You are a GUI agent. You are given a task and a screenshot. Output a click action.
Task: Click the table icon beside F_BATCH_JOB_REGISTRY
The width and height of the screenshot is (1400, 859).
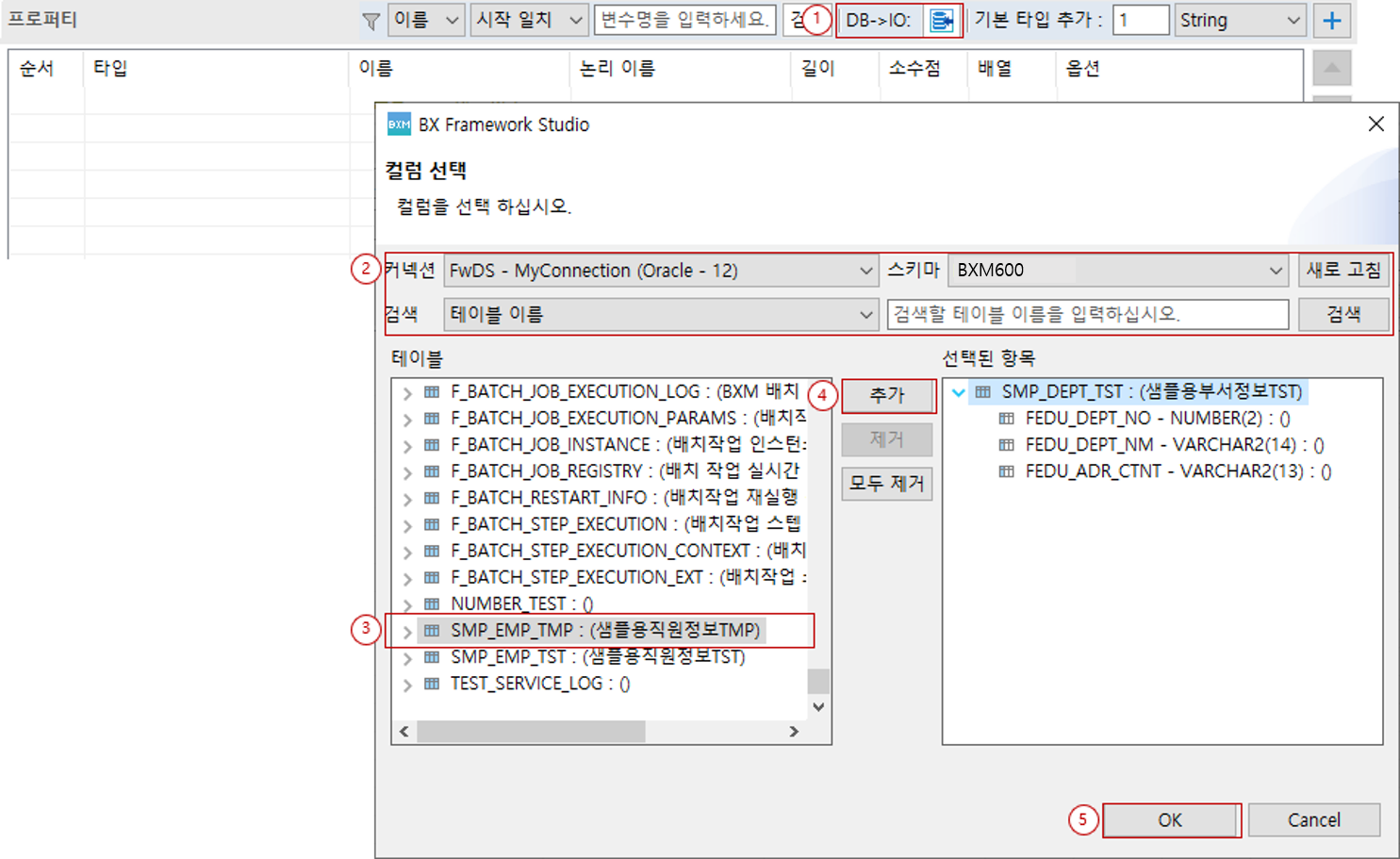pos(431,471)
